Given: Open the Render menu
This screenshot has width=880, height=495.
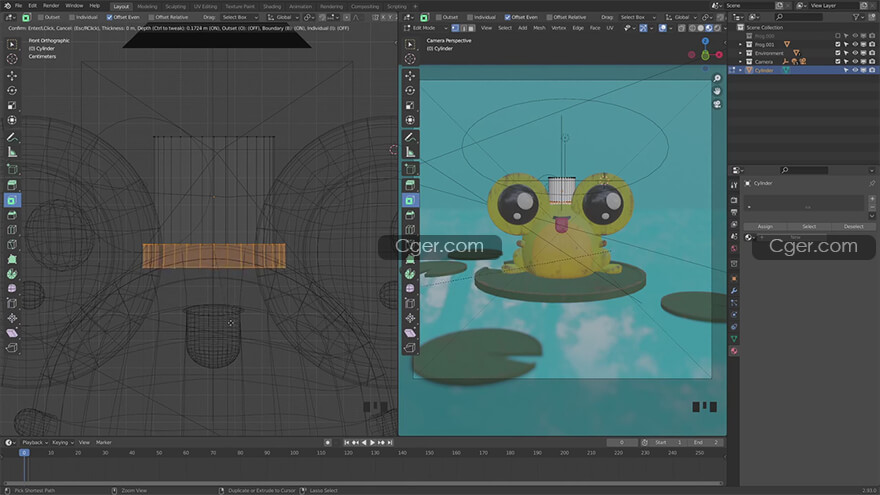Looking at the screenshot, I should tap(50, 6).
